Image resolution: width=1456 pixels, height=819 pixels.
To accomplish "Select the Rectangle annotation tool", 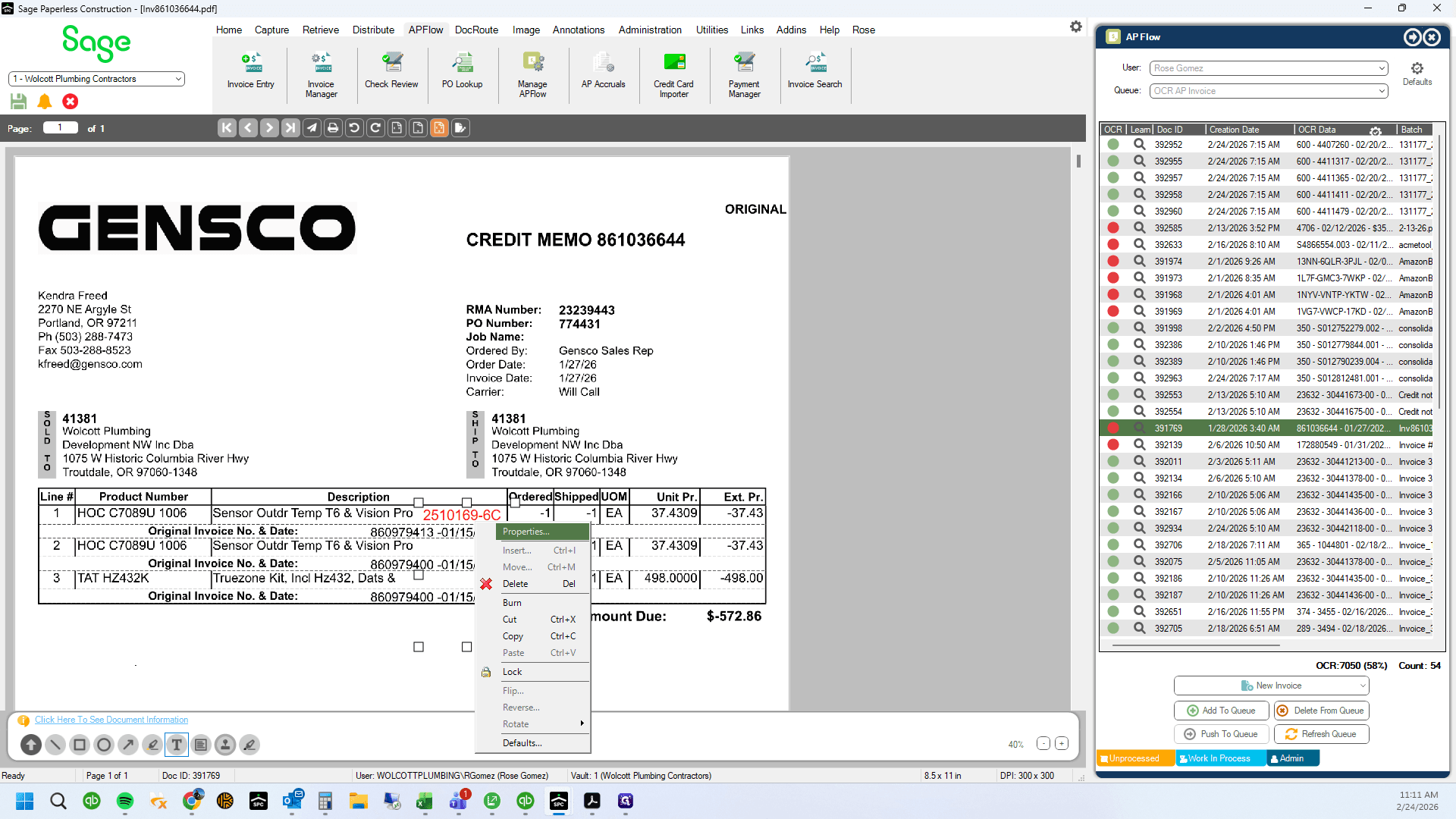I will click(x=80, y=745).
